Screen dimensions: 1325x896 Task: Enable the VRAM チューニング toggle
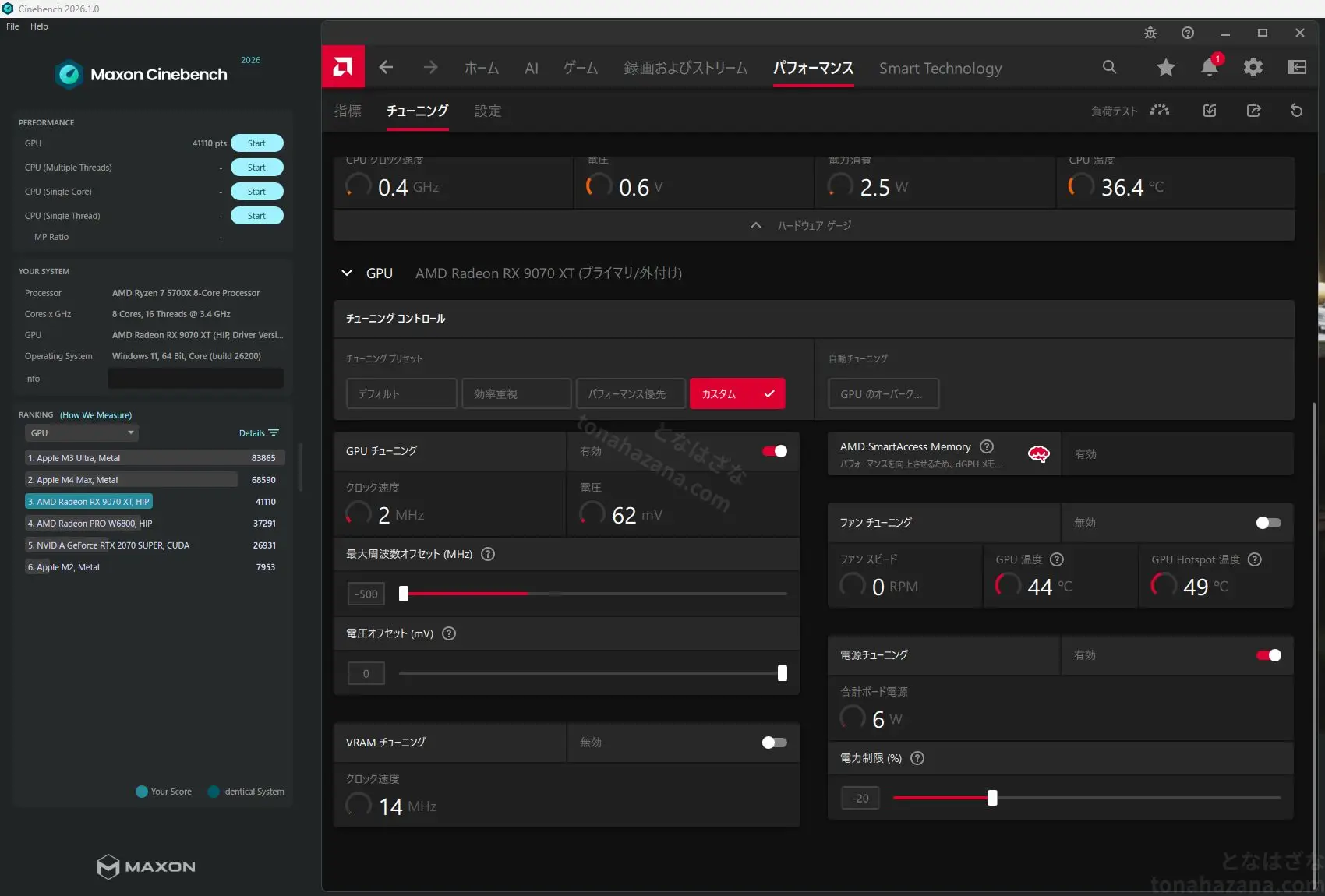[x=775, y=743]
